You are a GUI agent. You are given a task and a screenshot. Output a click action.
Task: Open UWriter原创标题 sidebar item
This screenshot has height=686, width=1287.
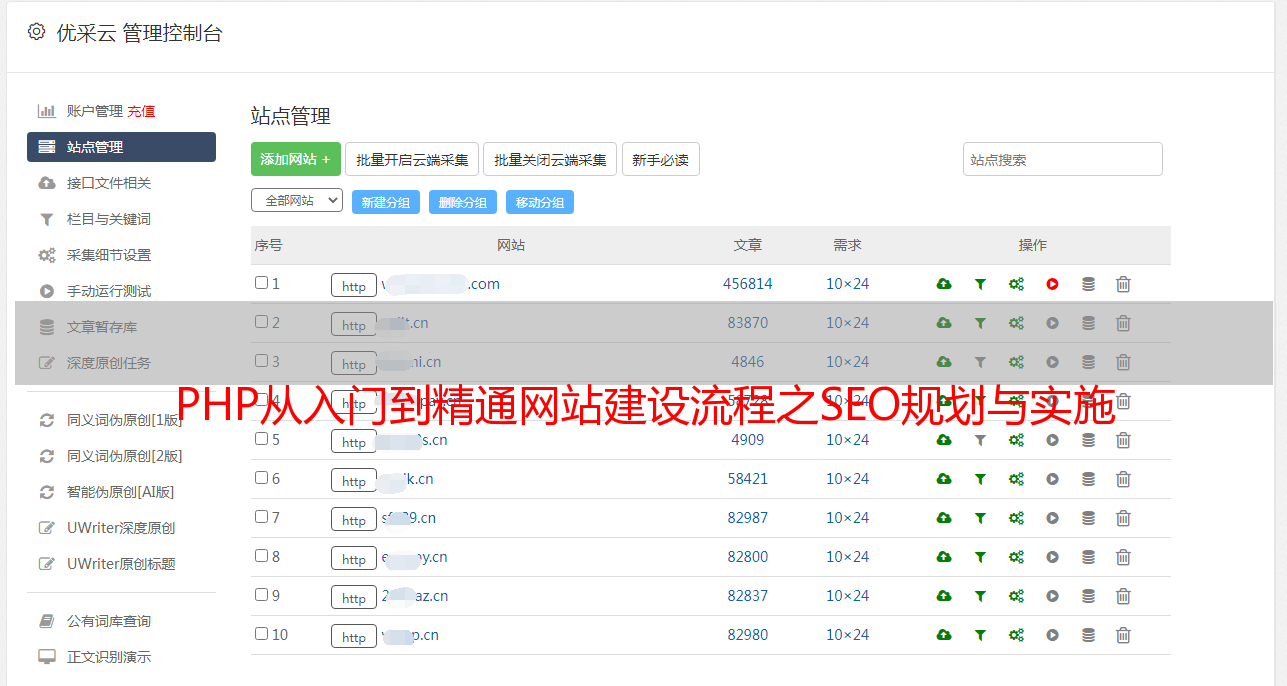pyautogui.click(x=121, y=564)
